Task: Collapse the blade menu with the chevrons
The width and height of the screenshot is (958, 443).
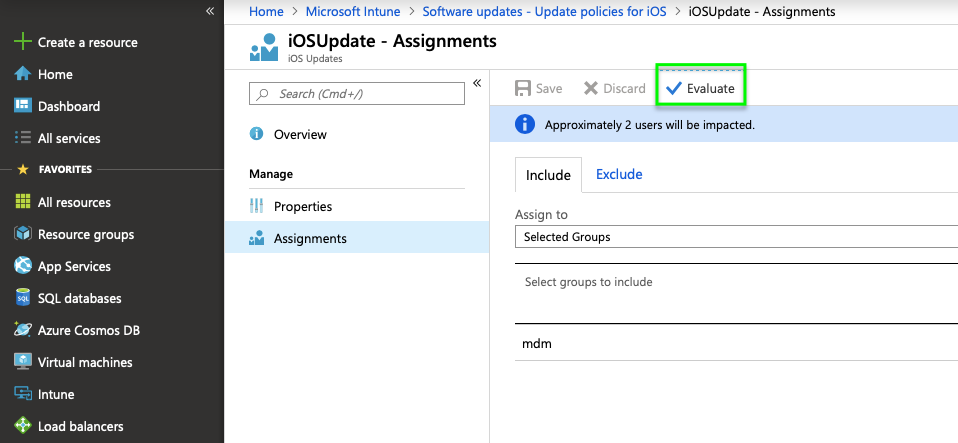Action: click(x=477, y=83)
